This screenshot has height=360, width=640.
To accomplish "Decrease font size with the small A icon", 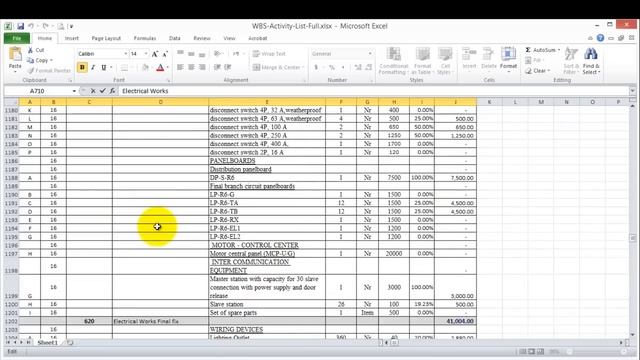I will coord(165,54).
